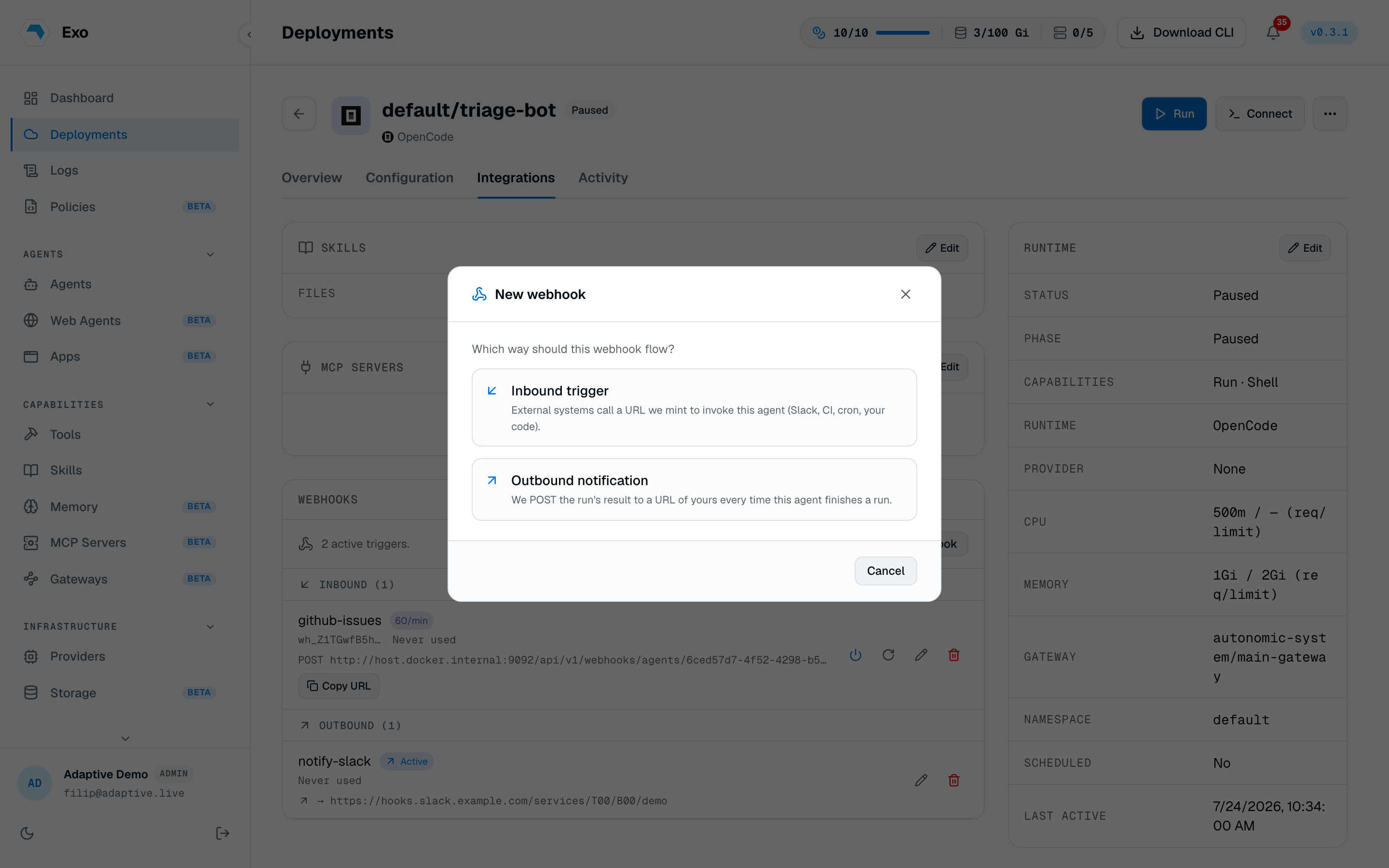This screenshot has width=1389, height=868.
Task: Open Apps in the sidebar
Action: click(x=125, y=356)
